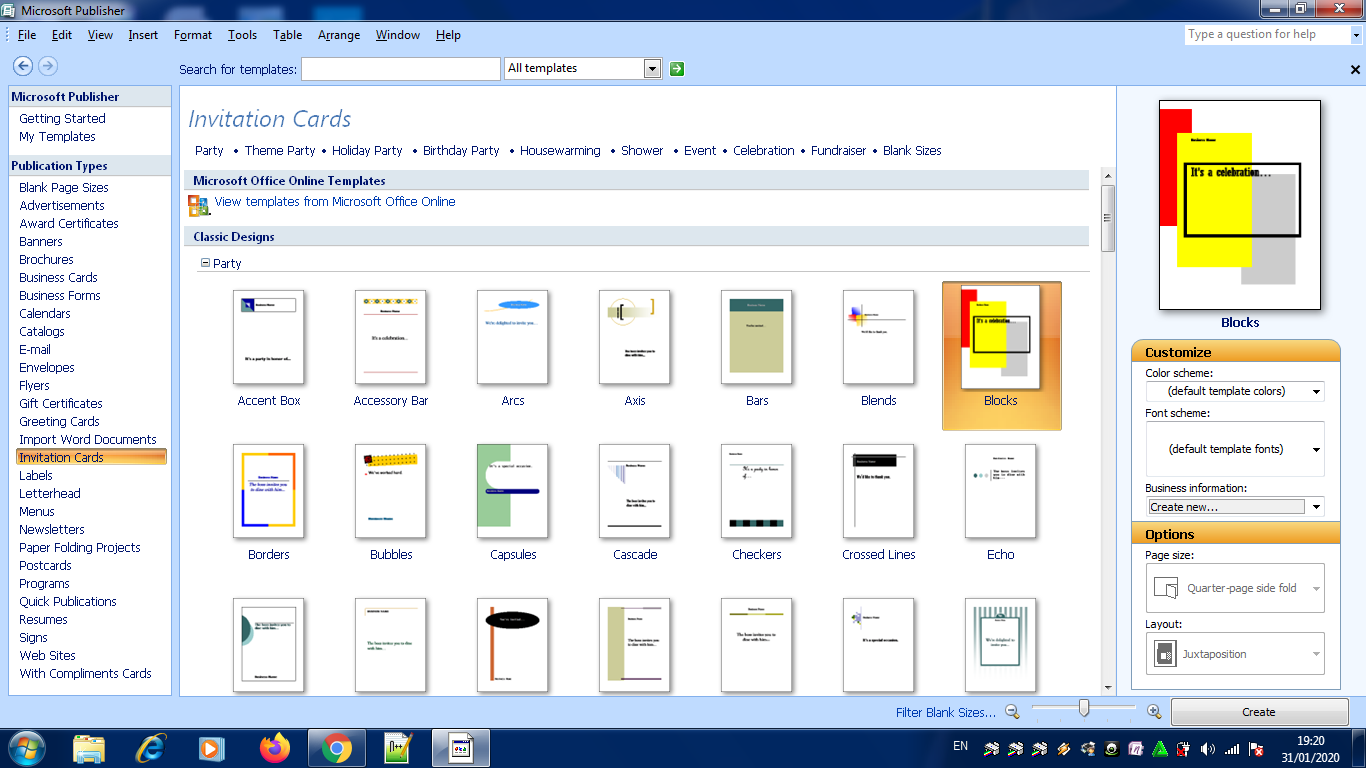Select the Capsules template thumbnail
1366x768 pixels.
(x=513, y=491)
